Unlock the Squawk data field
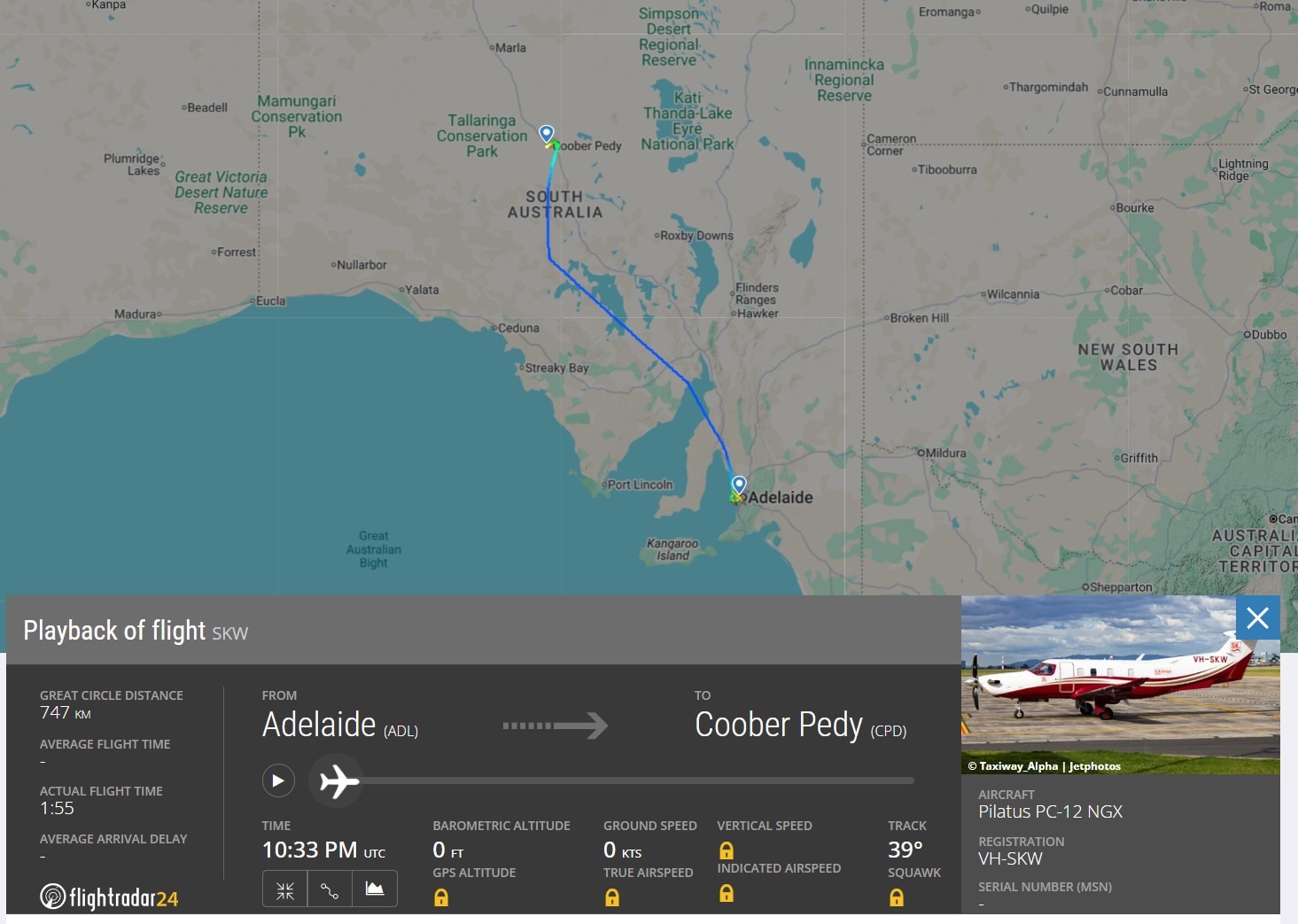 point(896,897)
